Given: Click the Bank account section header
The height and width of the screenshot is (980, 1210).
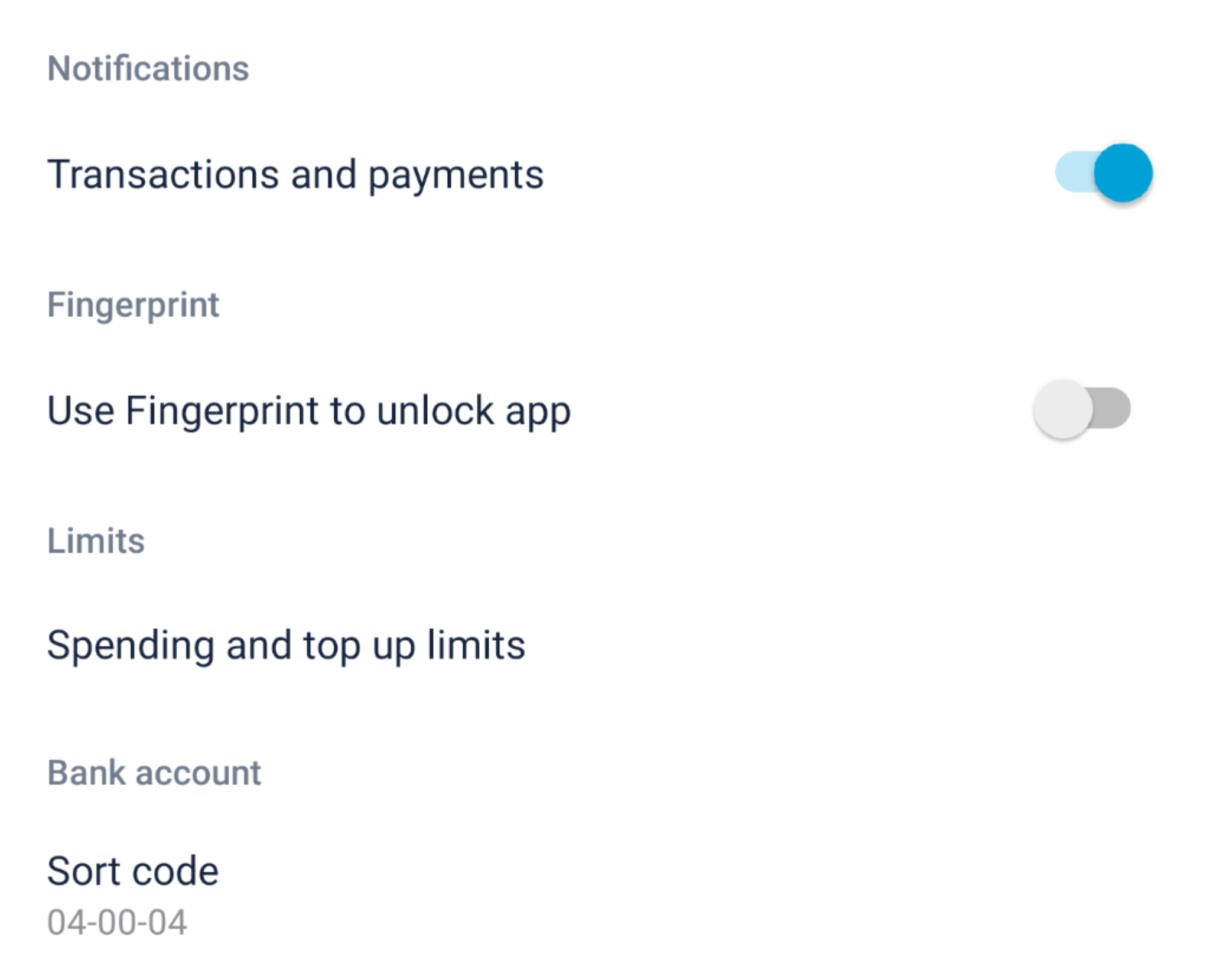Looking at the screenshot, I should 154,773.
